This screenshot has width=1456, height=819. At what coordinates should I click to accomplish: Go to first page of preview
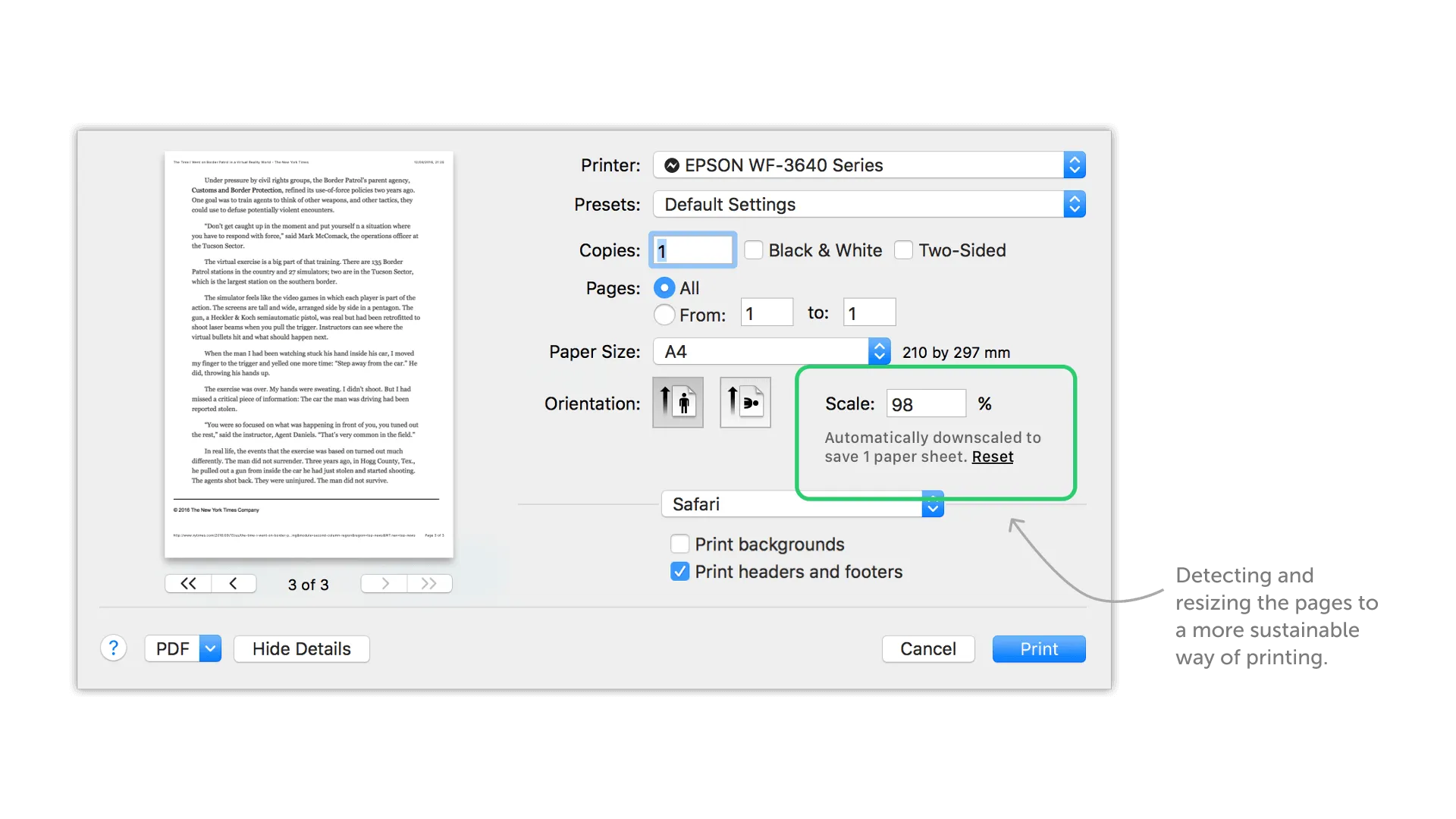(188, 583)
